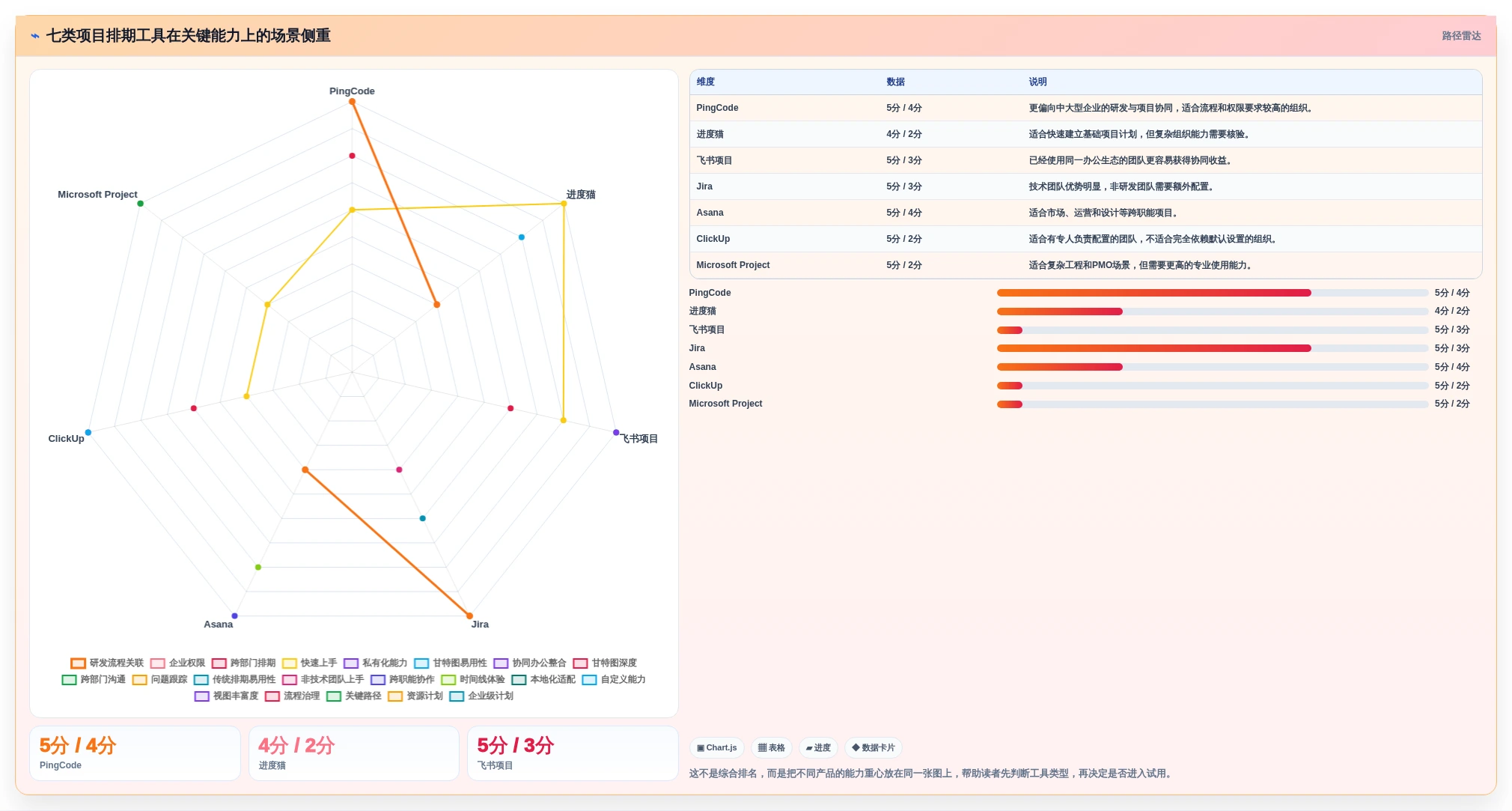
Task: Click the Asana progress bar
Action: pos(1213,367)
